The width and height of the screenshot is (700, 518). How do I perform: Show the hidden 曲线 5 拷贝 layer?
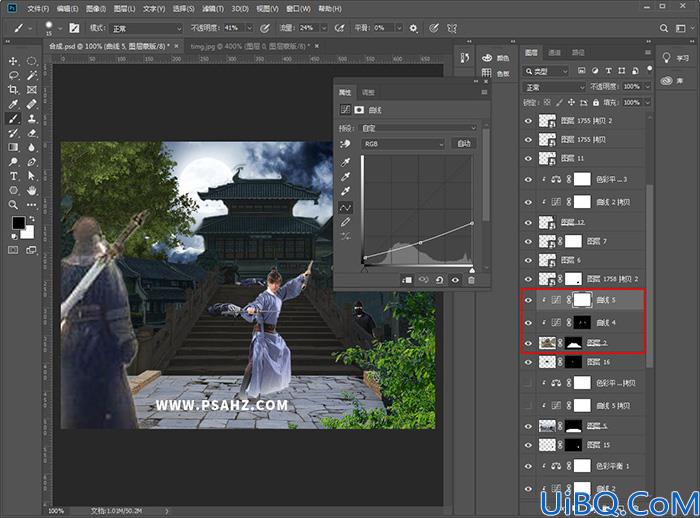[x=528, y=405]
